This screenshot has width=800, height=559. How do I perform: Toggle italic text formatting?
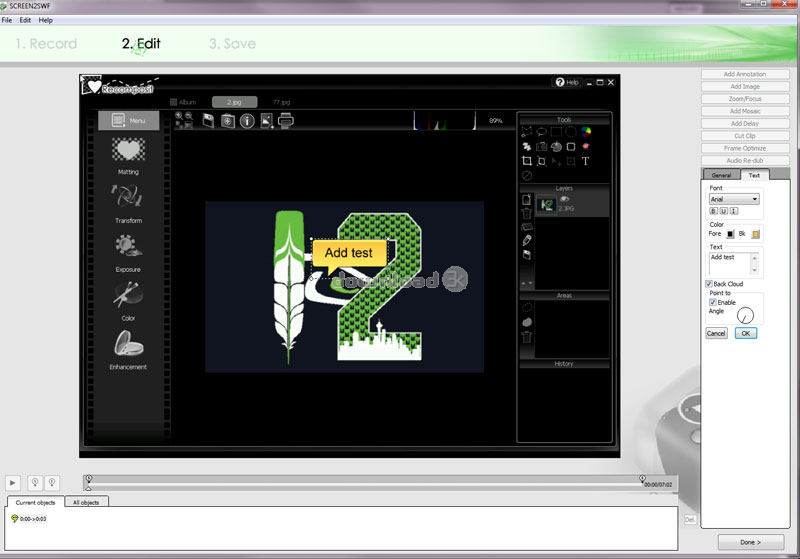point(734,211)
